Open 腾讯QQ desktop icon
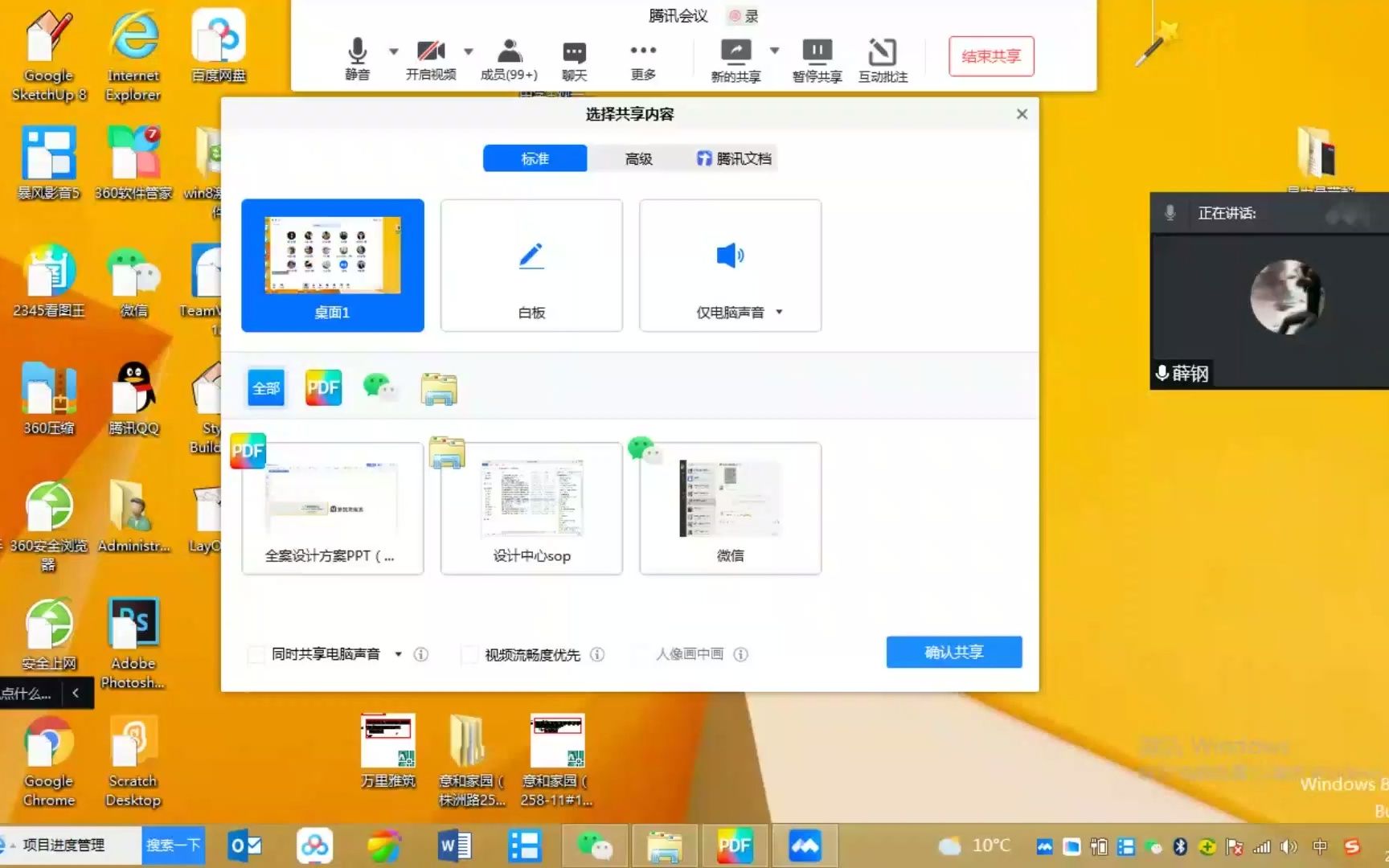Image resolution: width=1389 pixels, height=868 pixels. click(x=133, y=398)
